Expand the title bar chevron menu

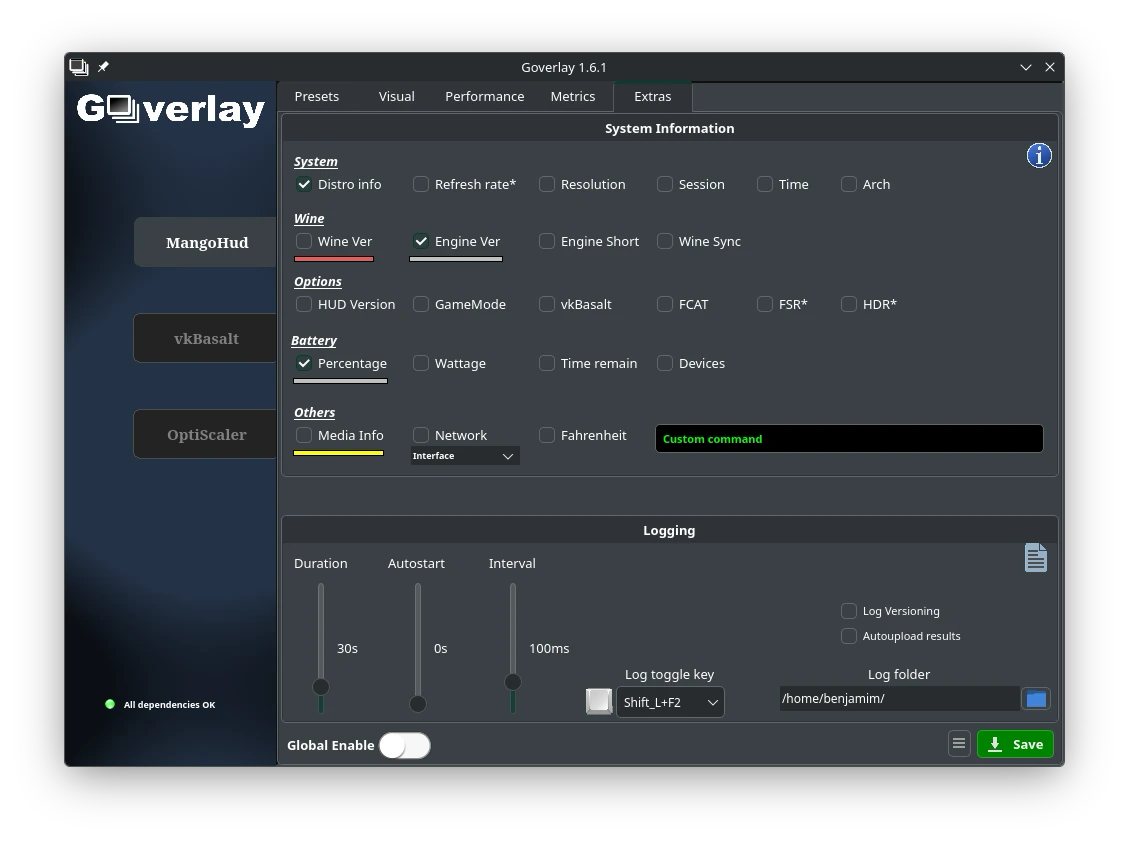(x=1025, y=67)
